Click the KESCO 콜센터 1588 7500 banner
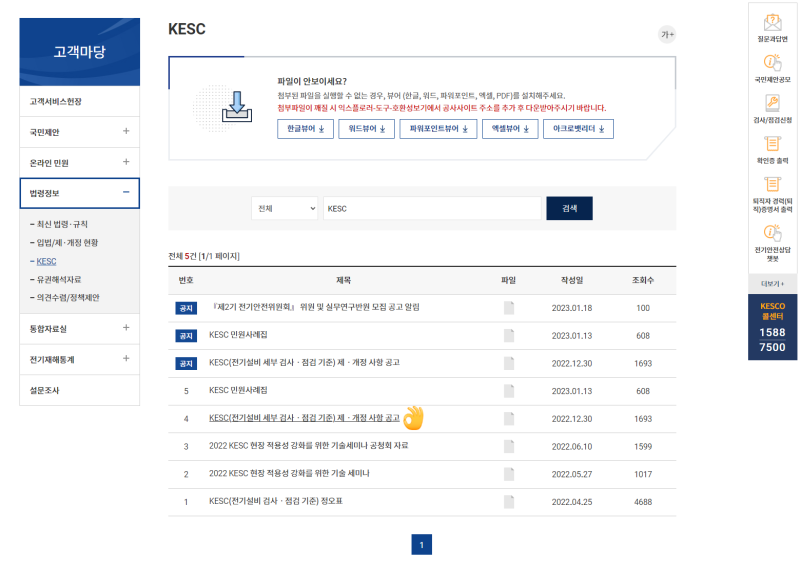Viewport: 800px width, 565px height. (x=772, y=327)
